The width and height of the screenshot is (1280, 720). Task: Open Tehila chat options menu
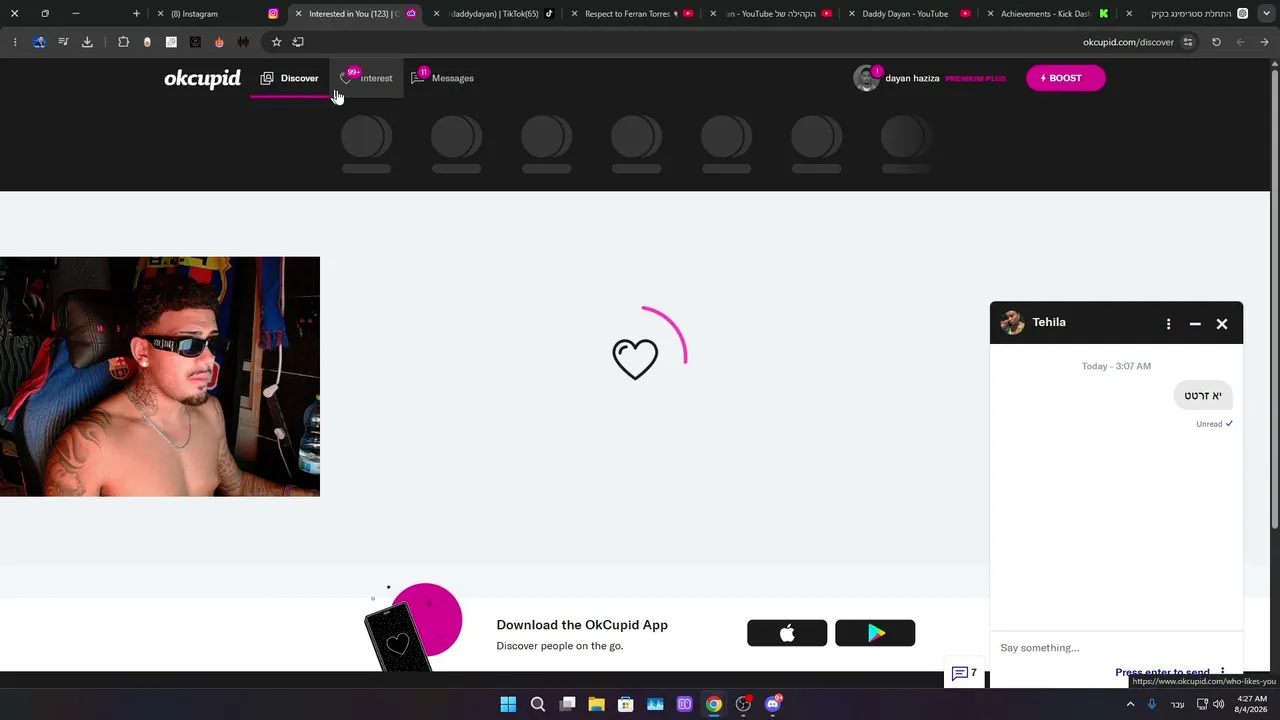pos(1168,324)
